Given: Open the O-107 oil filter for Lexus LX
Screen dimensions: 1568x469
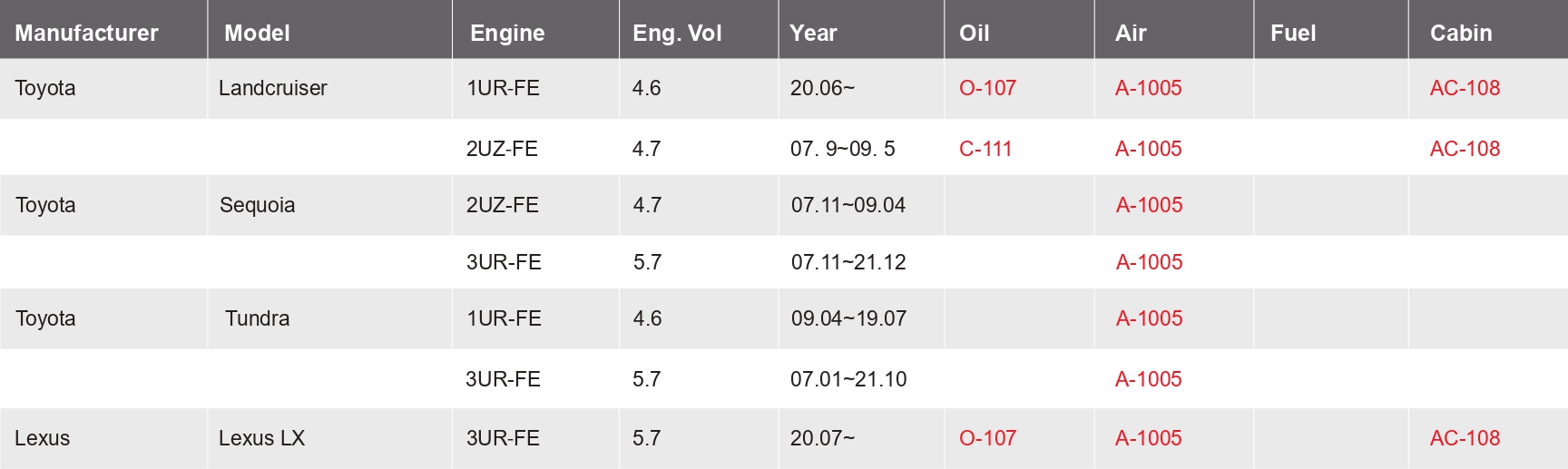Looking at the screenshot, I should coord(987,438).
